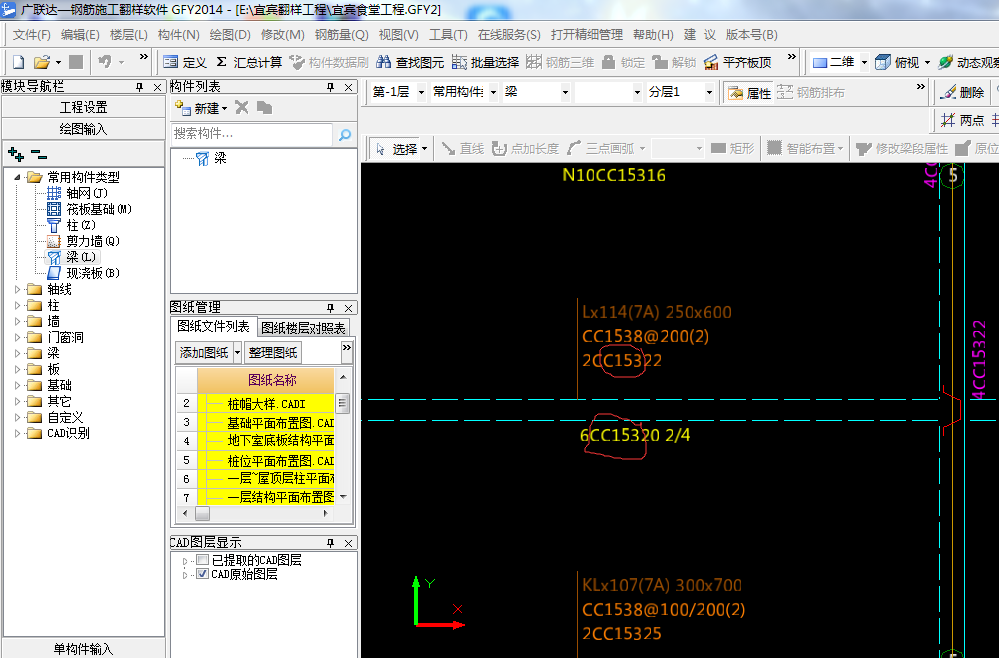This screenshot has width=999, height=658.
Task: Select 剪力墙(Q) tree item
Action: 92,241
